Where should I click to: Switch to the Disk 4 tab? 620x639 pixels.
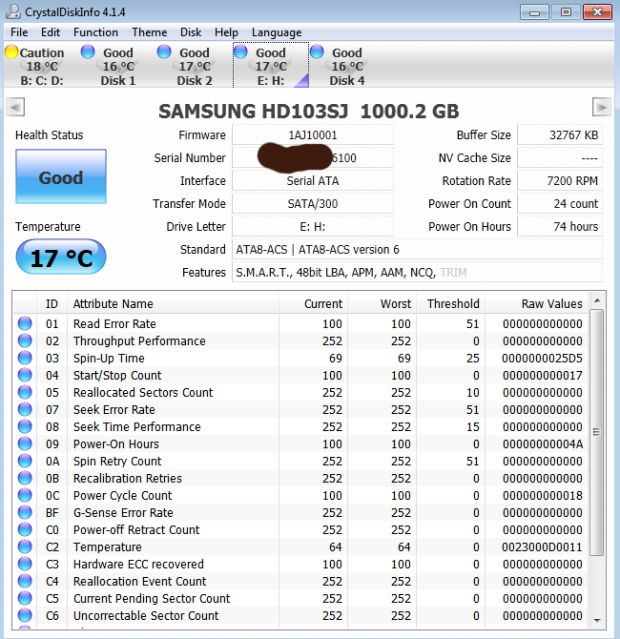(x=347, y=66)
